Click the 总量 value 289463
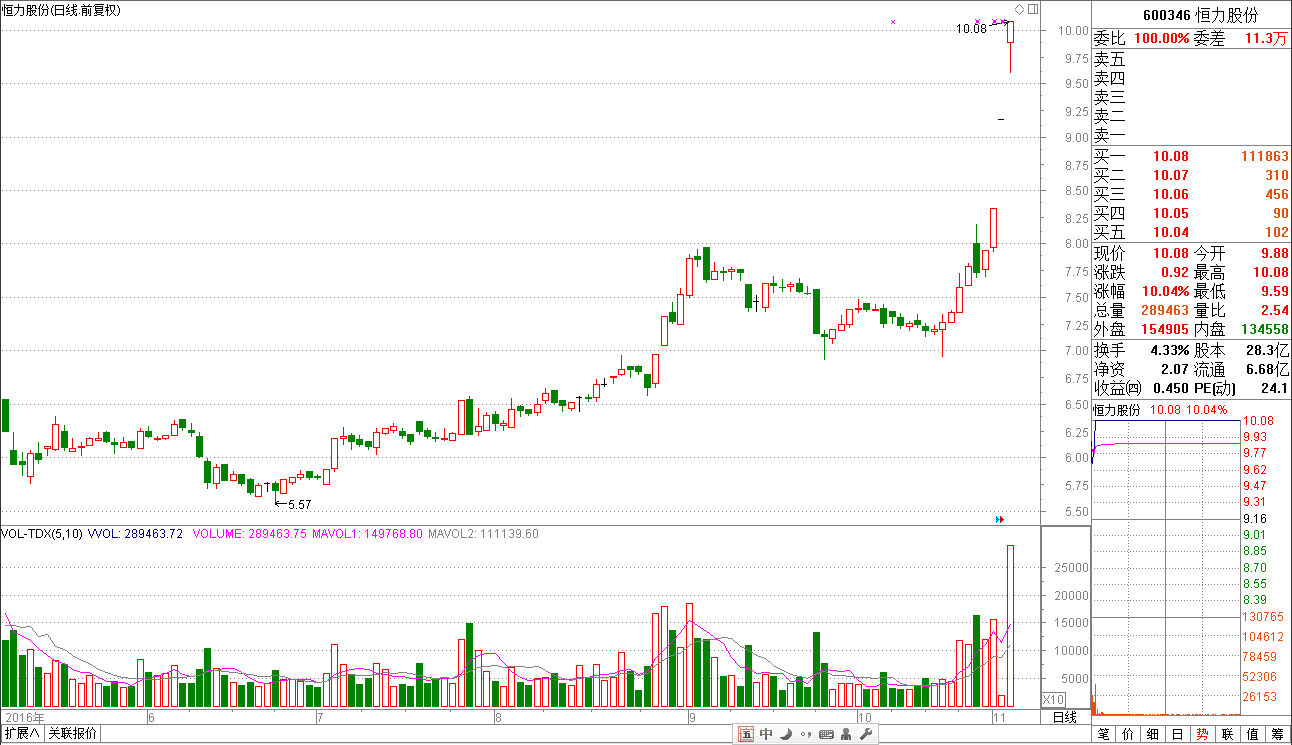This screenshot has height=745, width=1292. click(x=1165, y=310)
